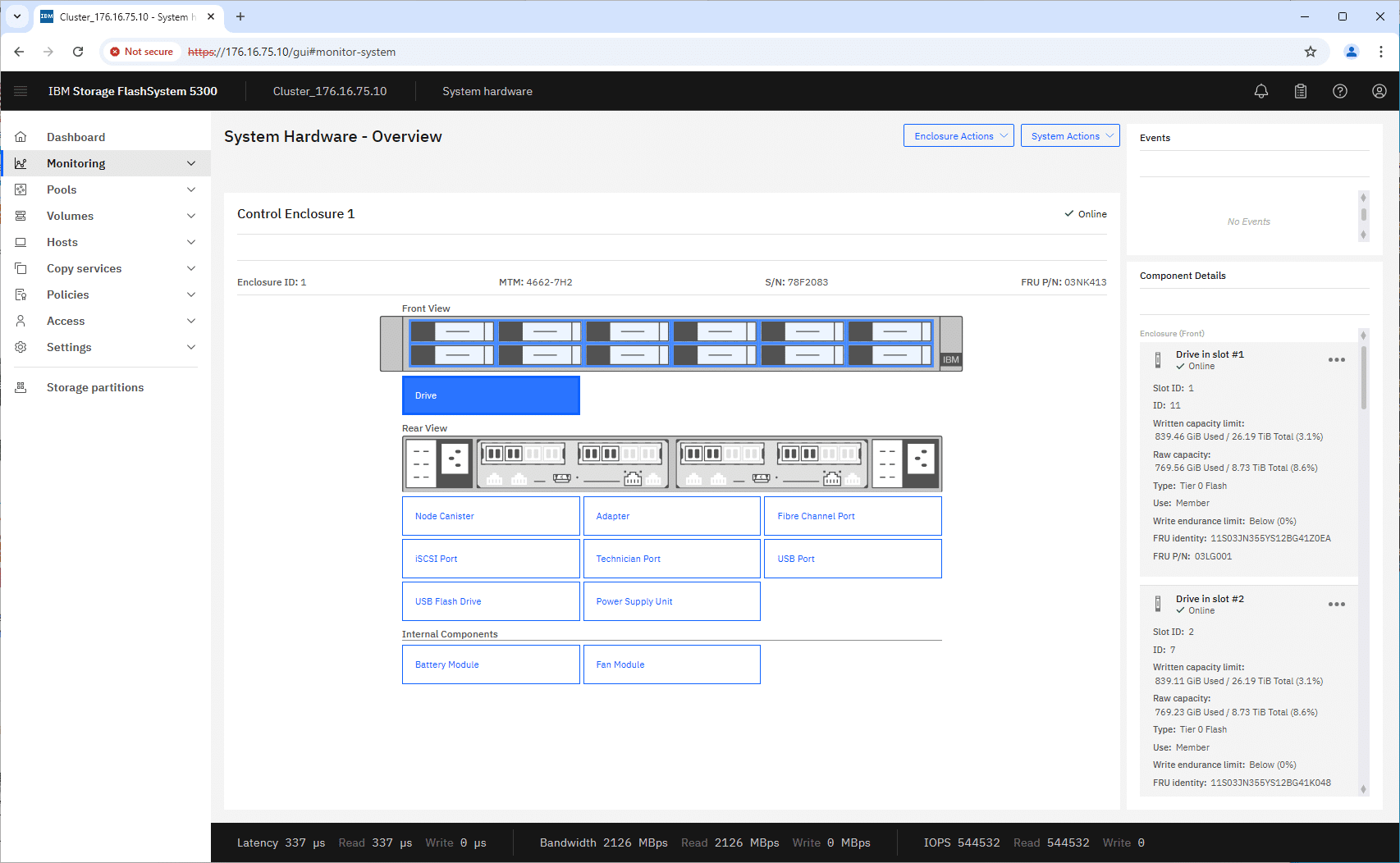Image resolution: width=1400 pixels, height=863 pixels.
Task: Expand the Access menu chevron
Action: (x=191, y=321)
